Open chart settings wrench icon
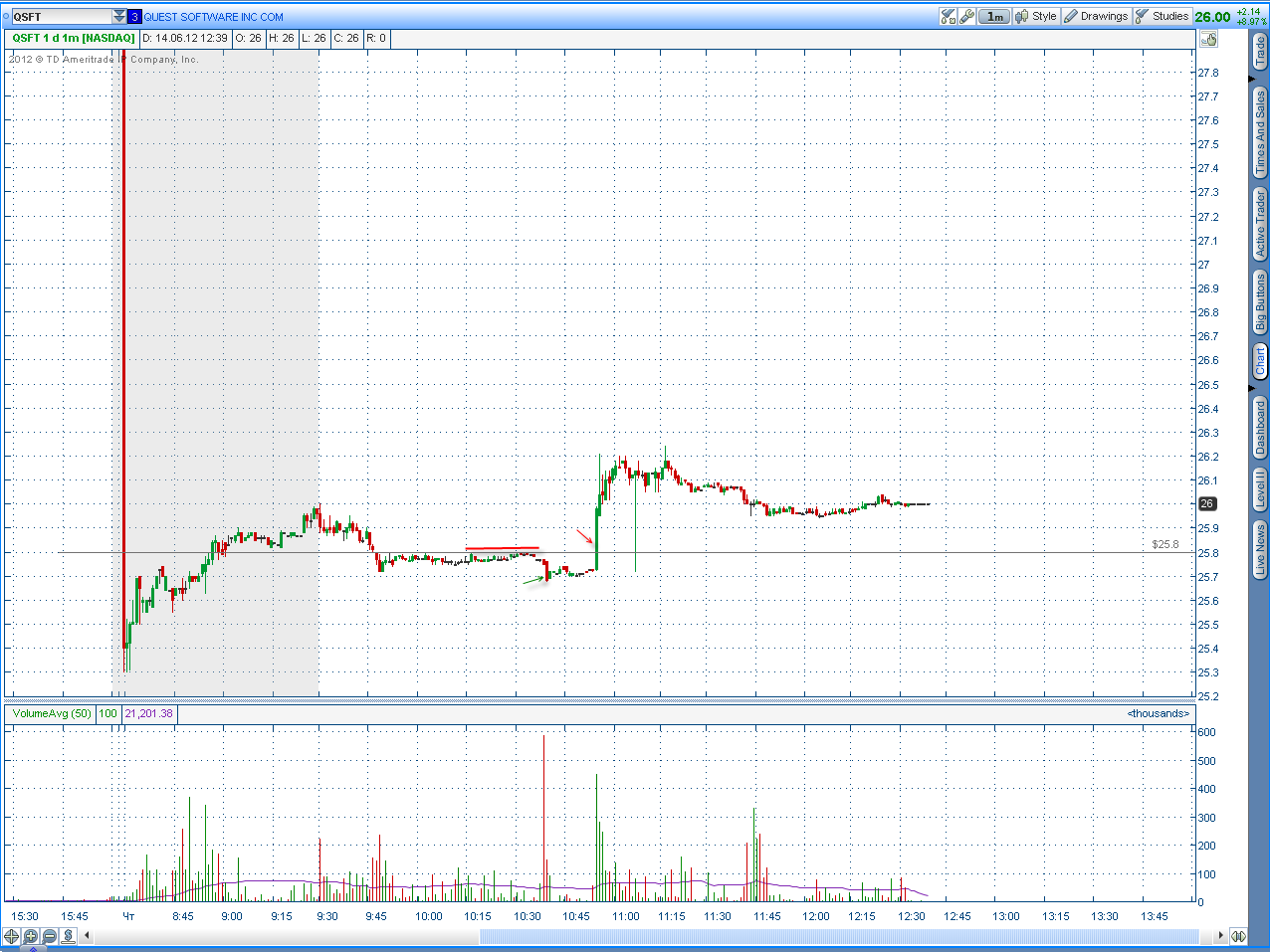 966,16
